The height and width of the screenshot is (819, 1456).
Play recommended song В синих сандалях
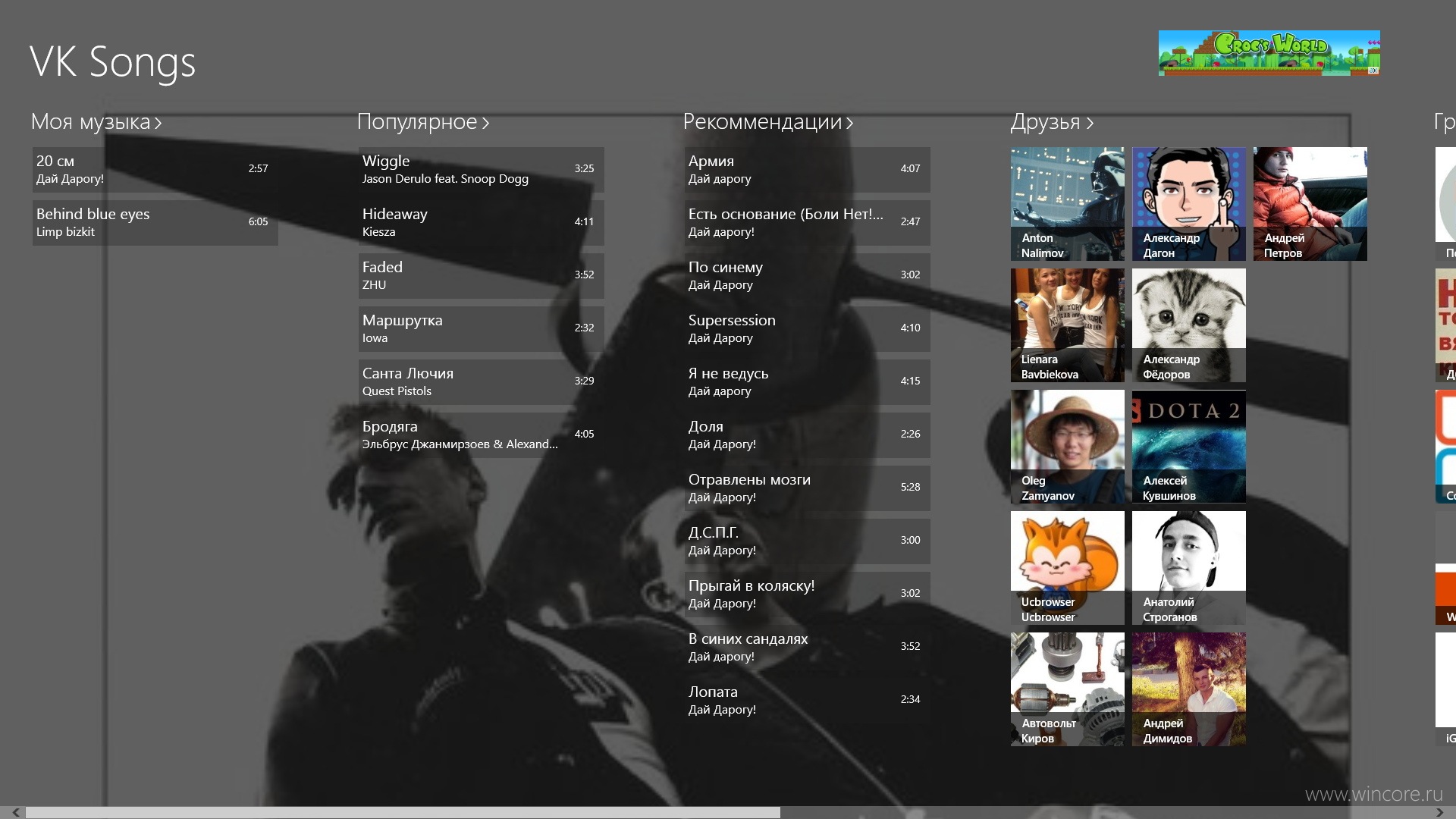[807, 647]
